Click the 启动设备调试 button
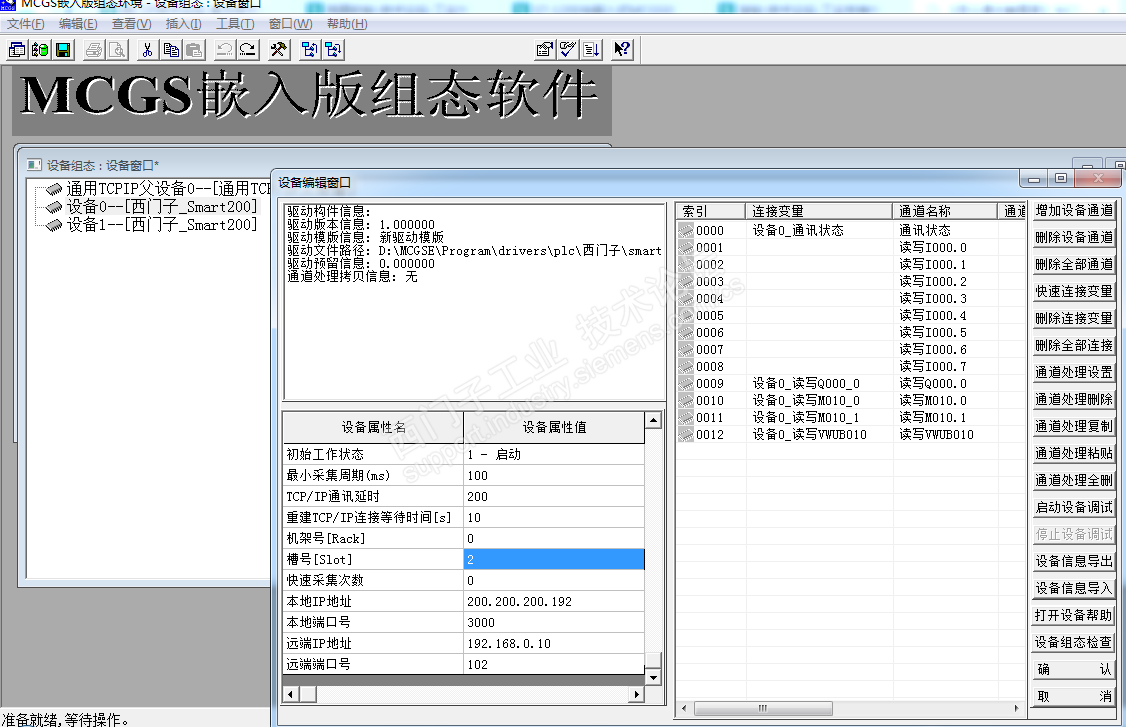Viewport: 1126px width, 727px height. (1074, 507)
